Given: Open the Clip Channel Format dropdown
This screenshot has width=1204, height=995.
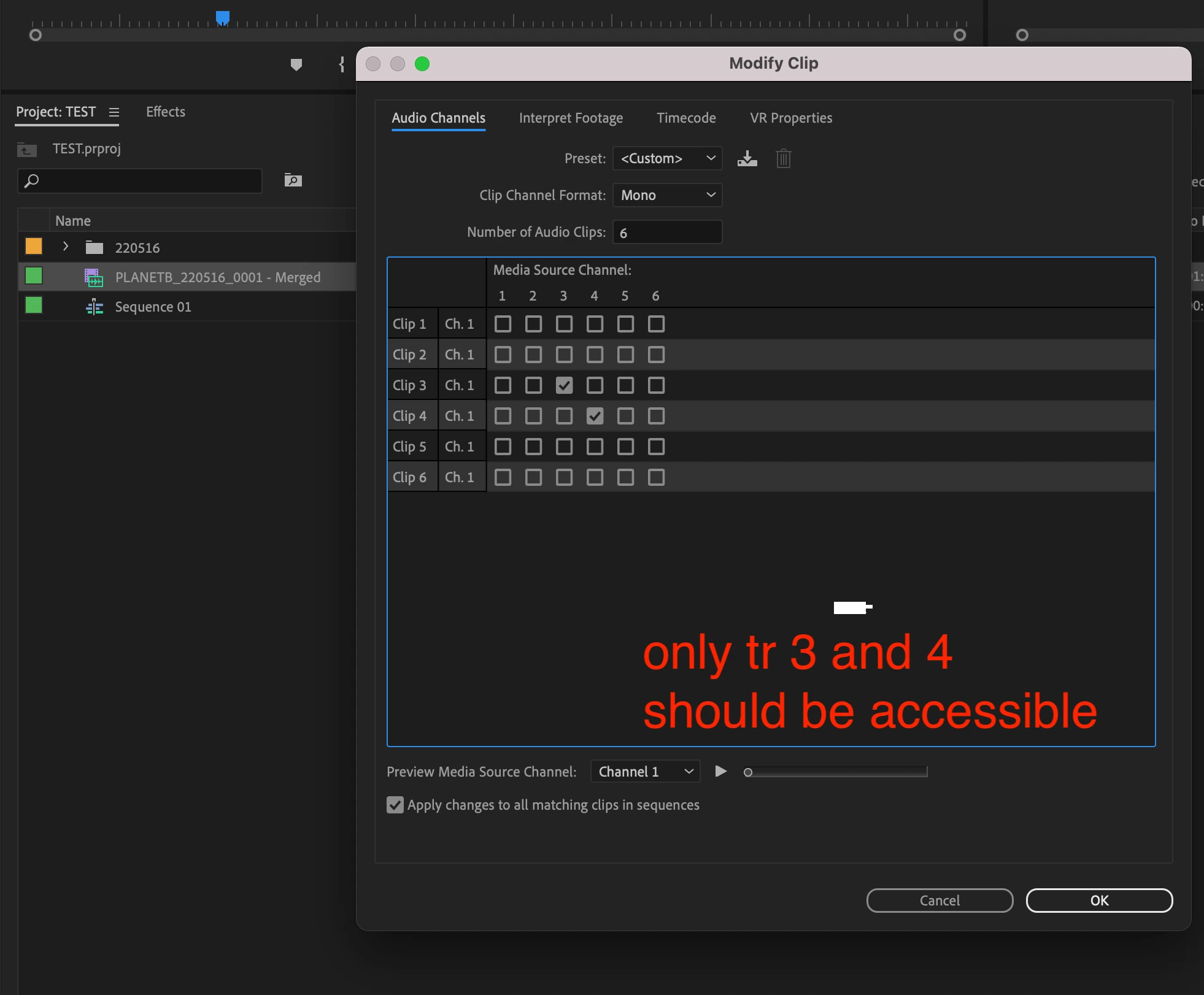Looking at the screenshot, I should (667, 195).
